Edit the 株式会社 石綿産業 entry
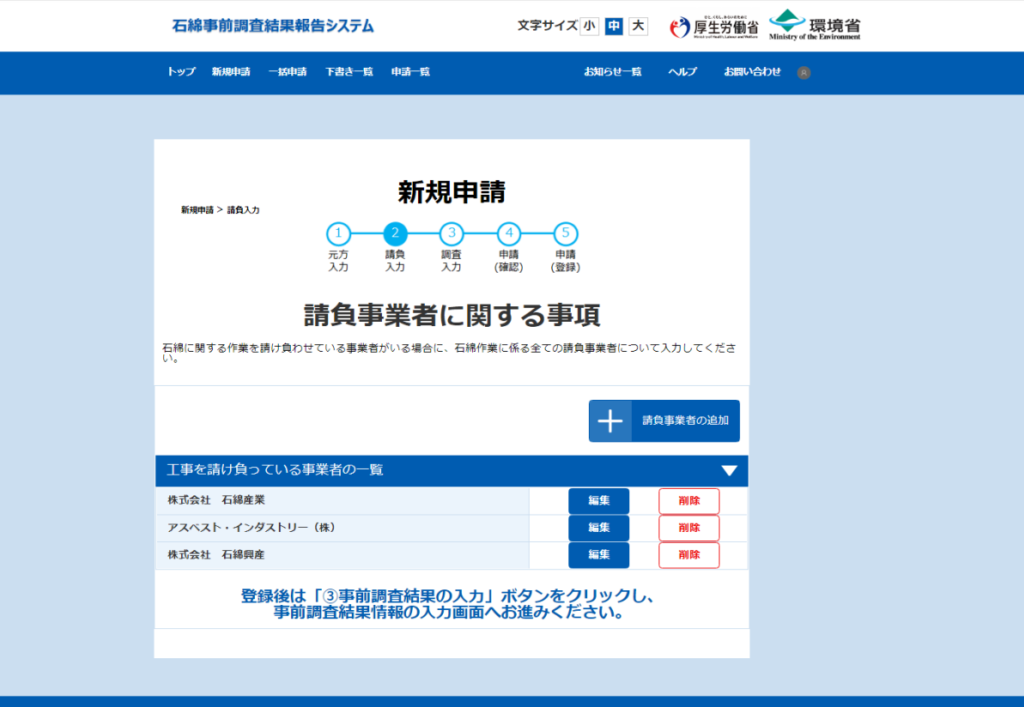1024x707 pixels. 598,501
